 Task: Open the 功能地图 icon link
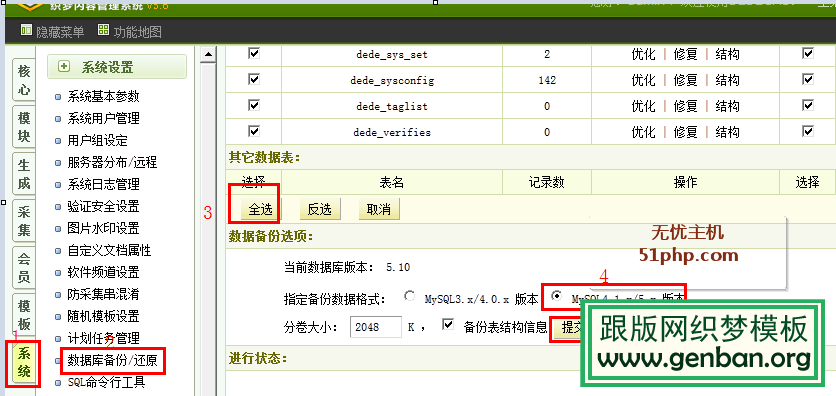[x=103, y=30]
